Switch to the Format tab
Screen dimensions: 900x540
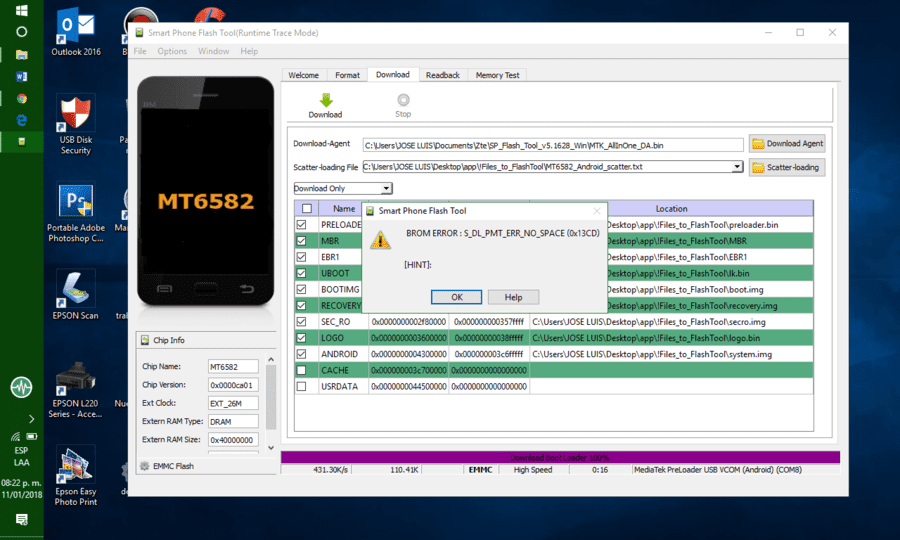[347, 75]
